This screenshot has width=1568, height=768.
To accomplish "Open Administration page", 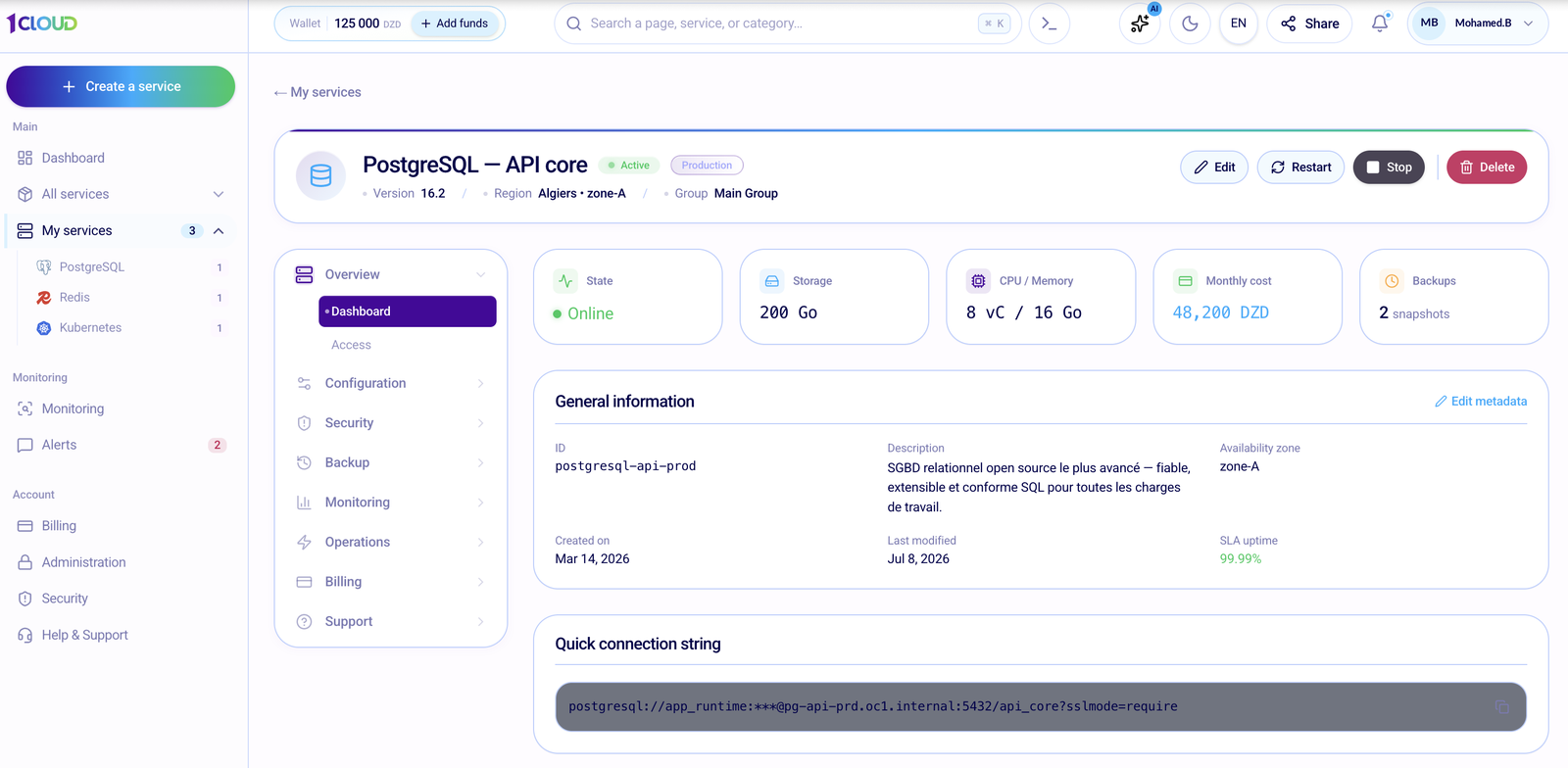I will (x=83, y=562).
